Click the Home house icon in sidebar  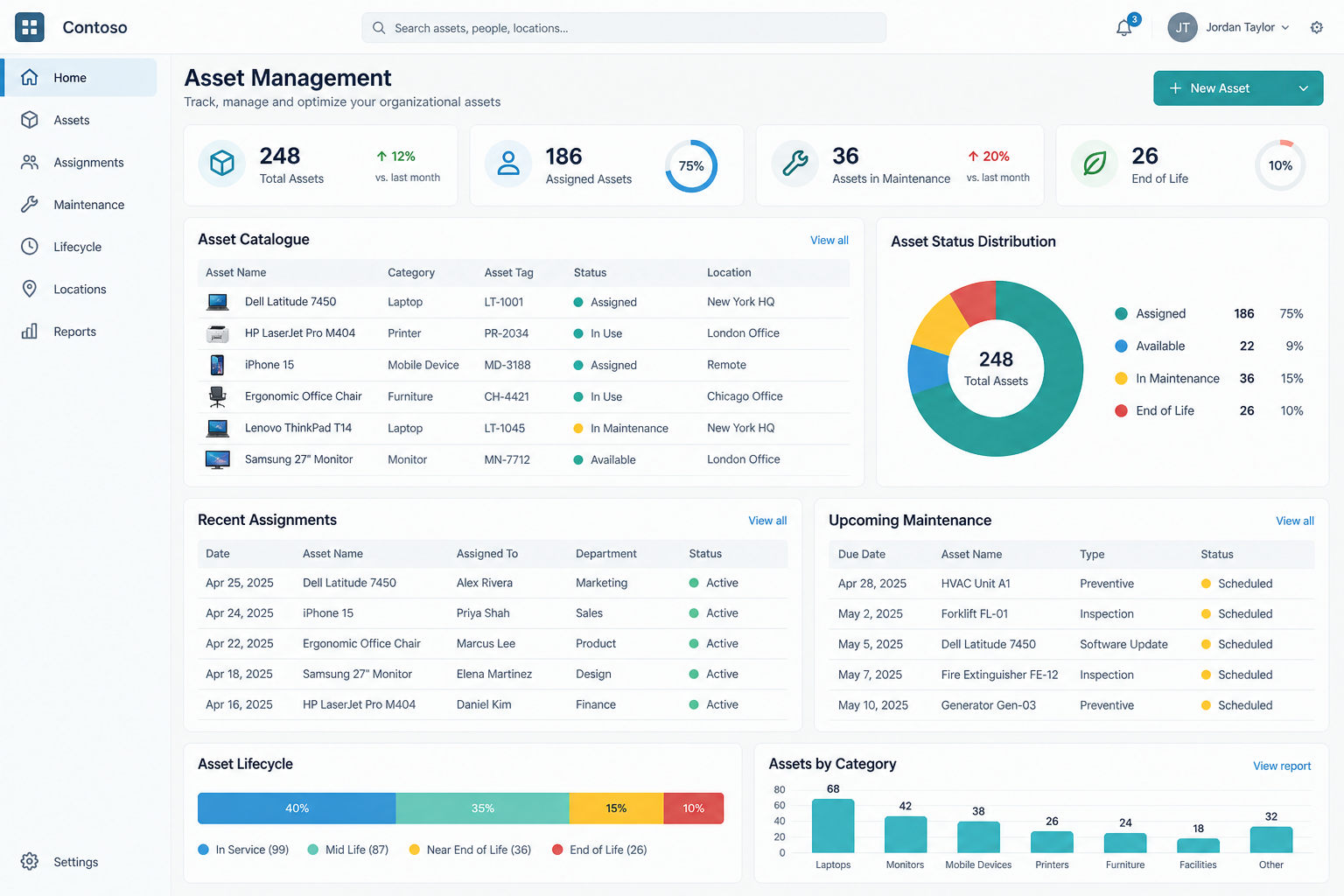point(30,78)
